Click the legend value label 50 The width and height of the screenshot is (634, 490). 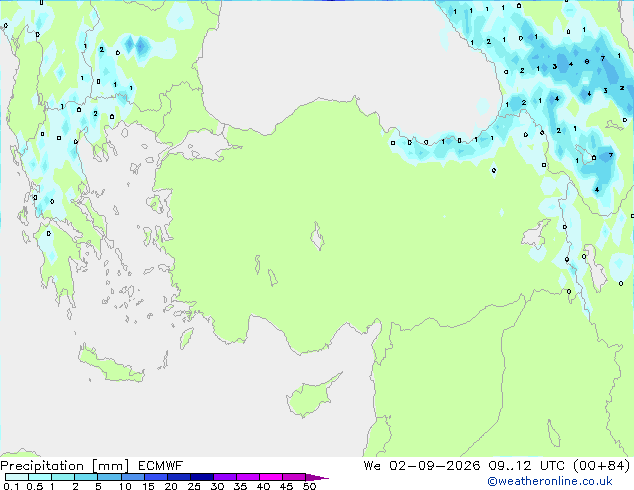(x=310, y=486)
